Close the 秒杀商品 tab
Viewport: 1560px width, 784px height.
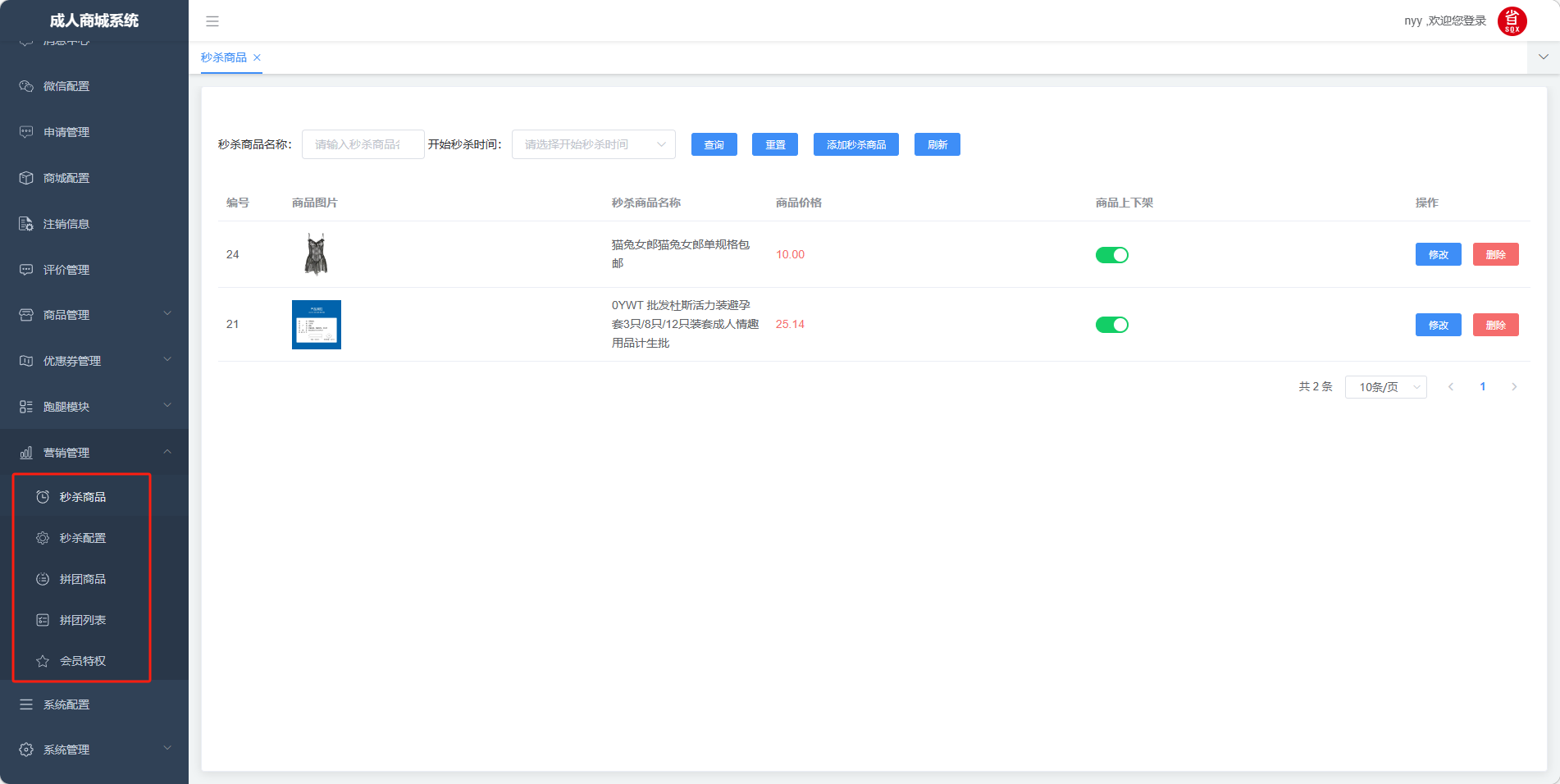[257, 57]
